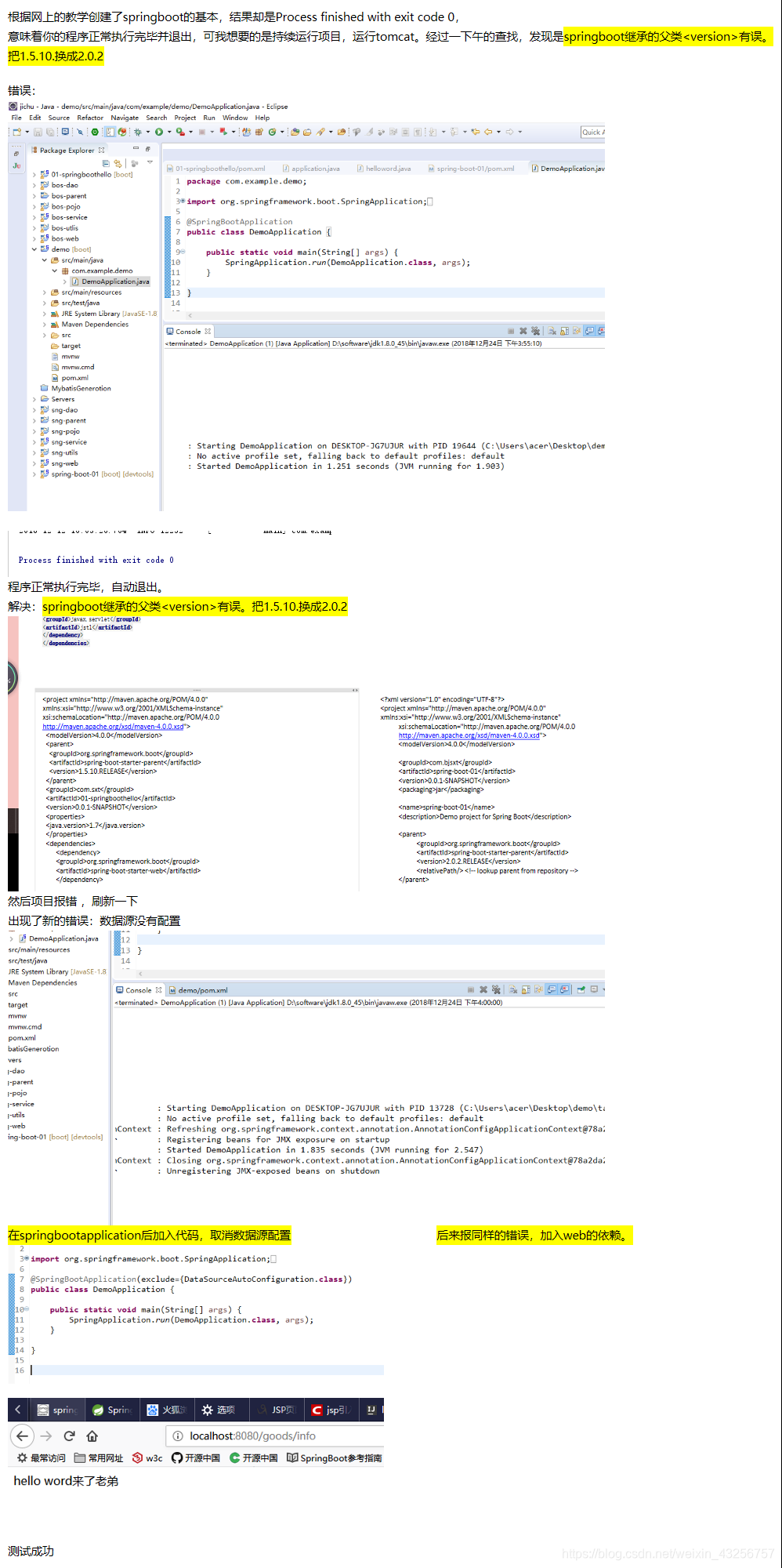Open the Source menu in Eclipse
This screenshot has height=1568, width=782.
click(x=59, y=118)
